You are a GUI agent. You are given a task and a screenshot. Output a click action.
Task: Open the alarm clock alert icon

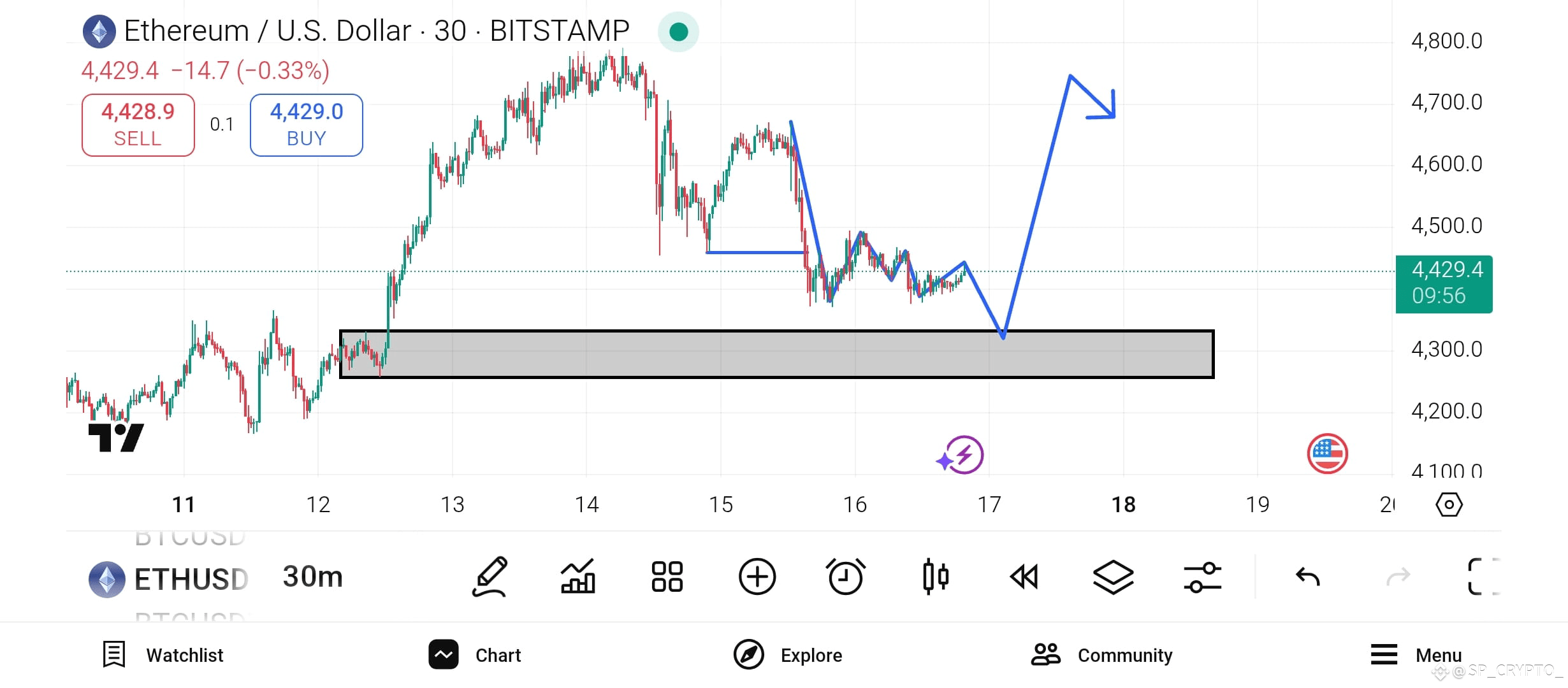click(x=846, y=577)
